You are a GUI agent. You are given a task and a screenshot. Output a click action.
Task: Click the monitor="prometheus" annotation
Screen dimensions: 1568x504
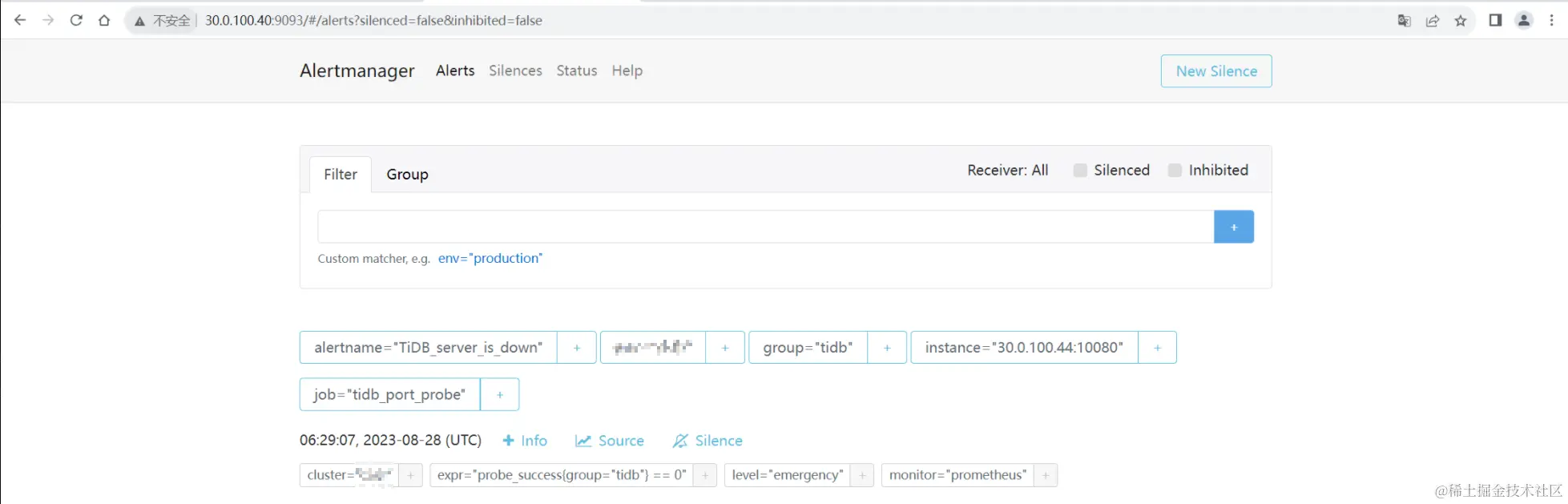[x=958, y=475]
